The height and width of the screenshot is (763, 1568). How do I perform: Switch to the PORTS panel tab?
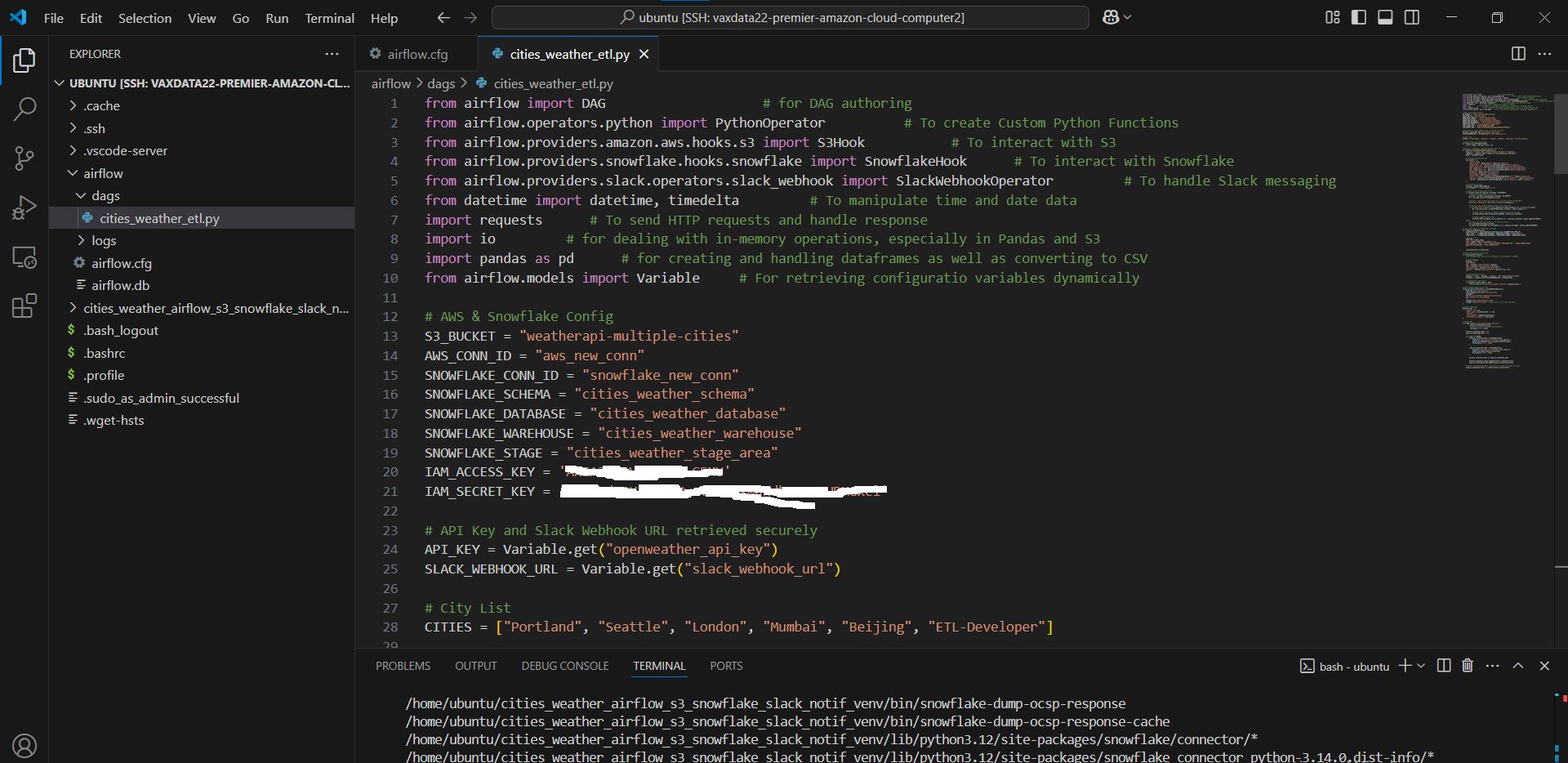pyautogui.click(x=726, y=666)
